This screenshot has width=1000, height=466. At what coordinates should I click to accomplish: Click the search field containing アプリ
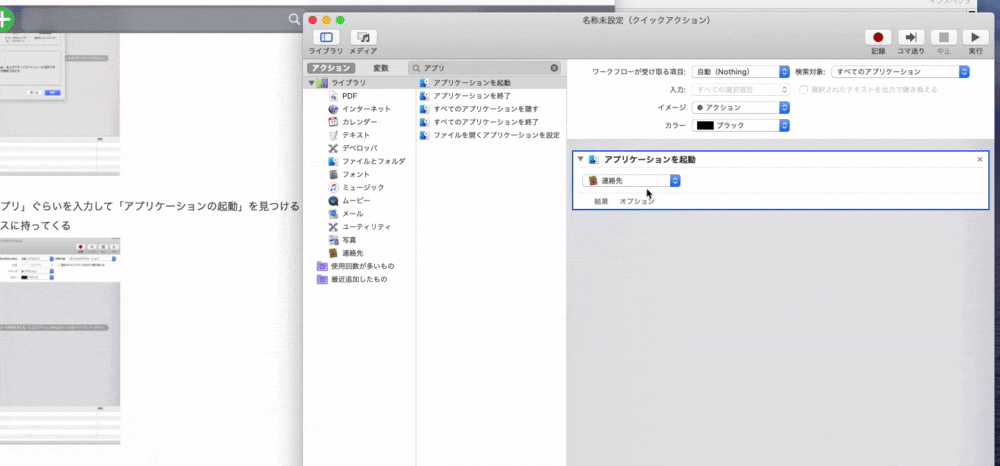pos(486,68)
